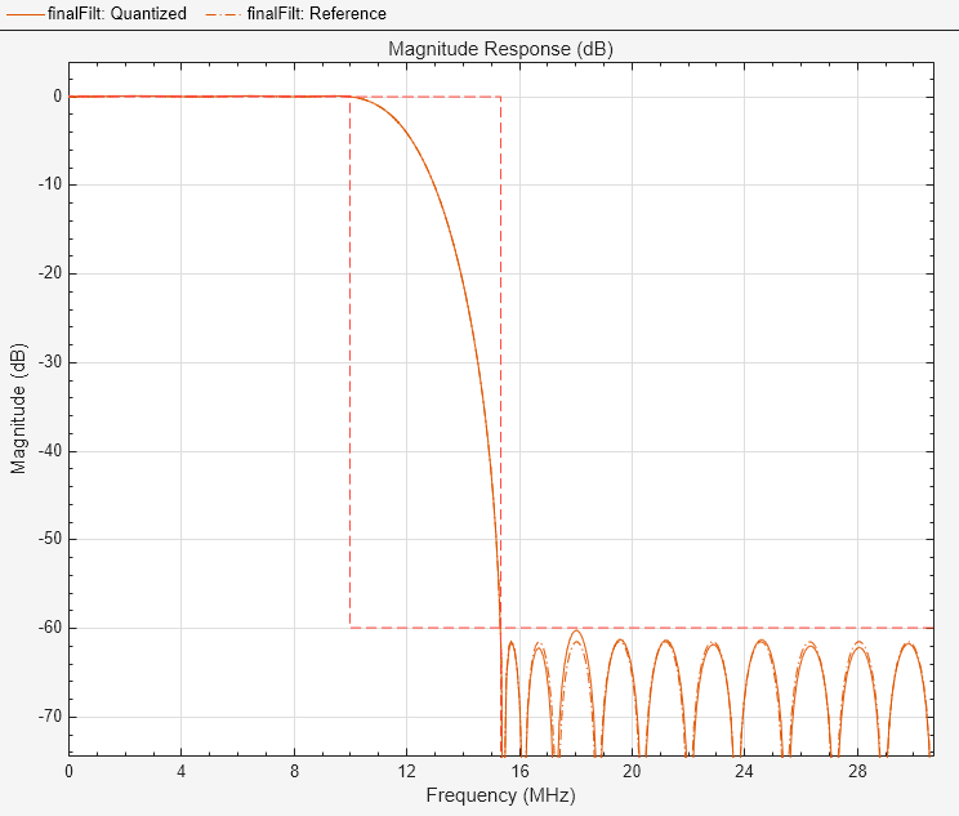959x816 pixels.
Task: Click the x-axis tick label 16
Action: tap(520, 771)
